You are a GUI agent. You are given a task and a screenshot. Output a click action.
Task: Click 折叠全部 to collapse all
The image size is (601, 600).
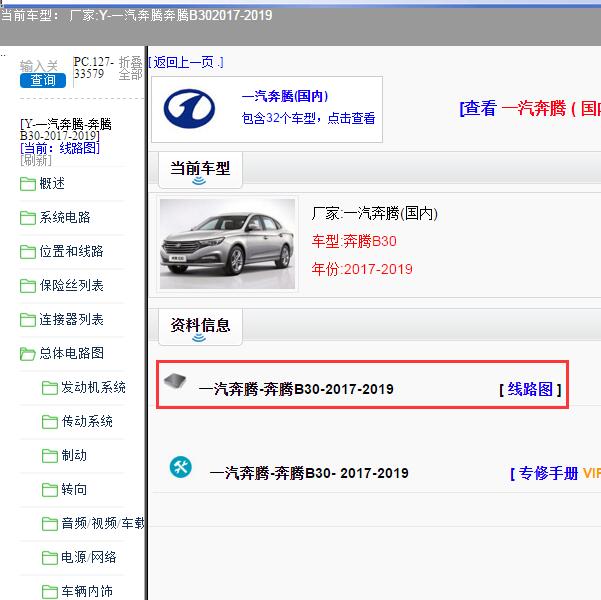tap(130, 68)
